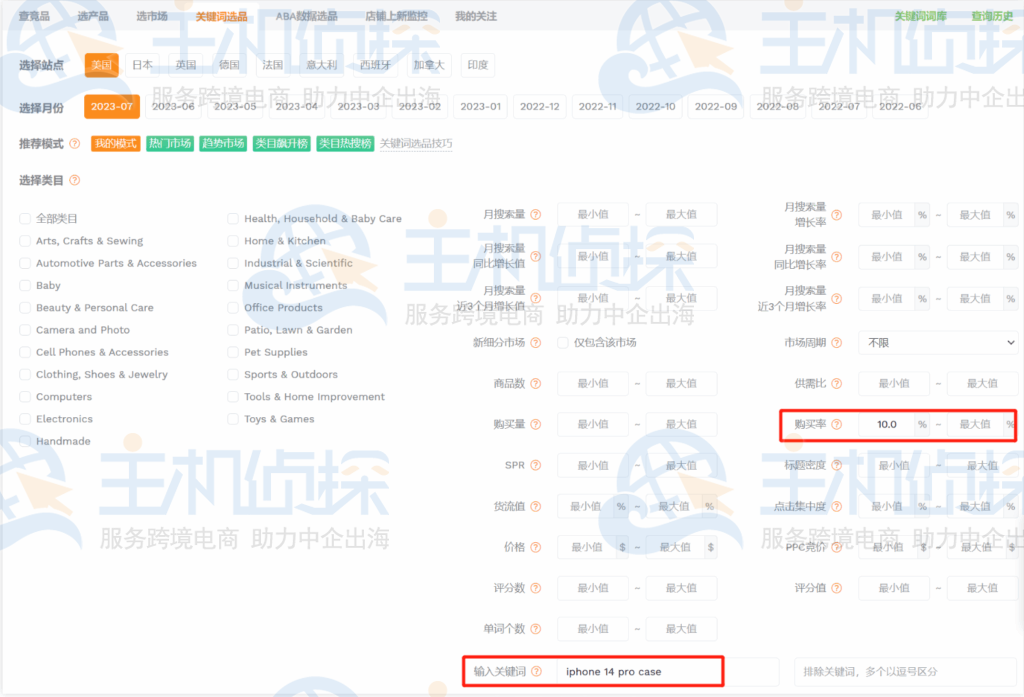Select the 热门市场 recommendation mode

169,144
